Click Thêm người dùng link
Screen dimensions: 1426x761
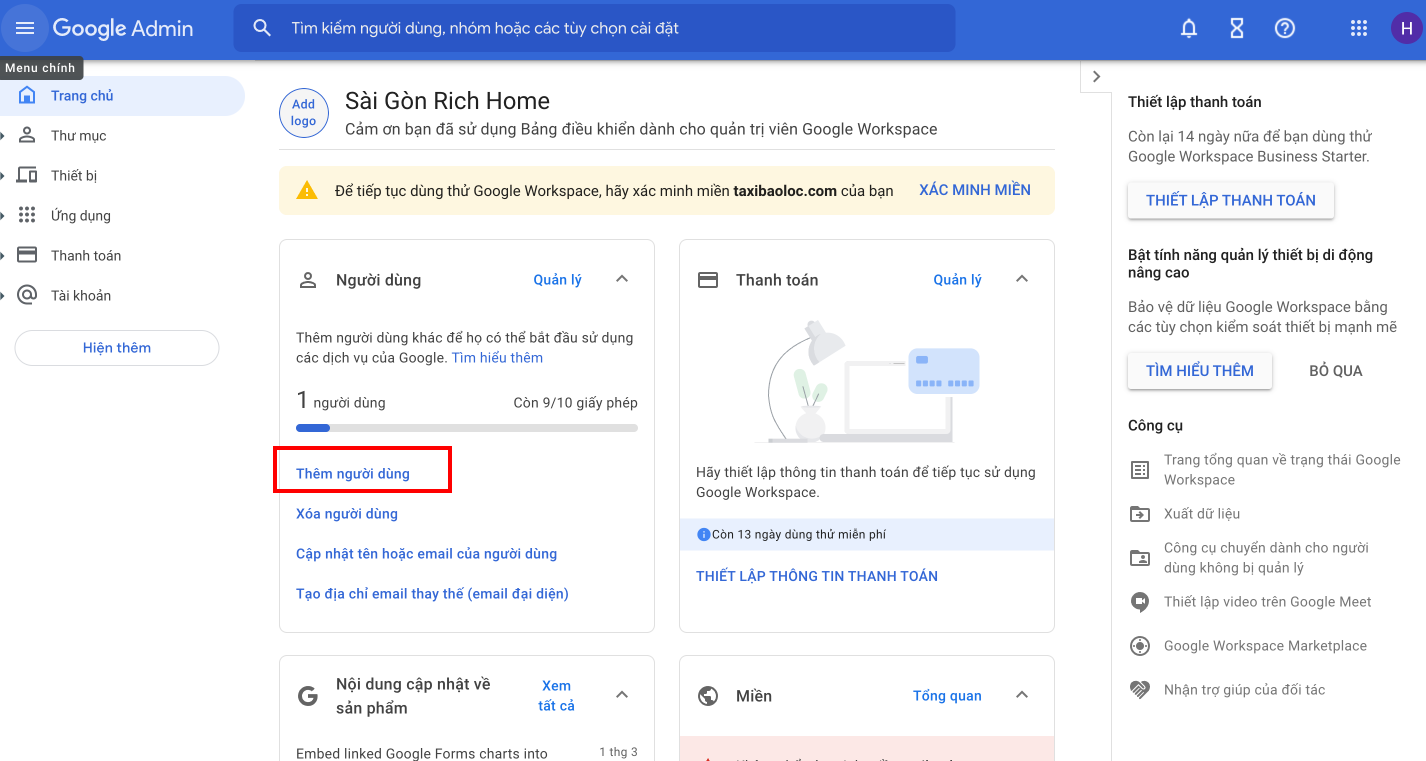[x=353, y=474]
